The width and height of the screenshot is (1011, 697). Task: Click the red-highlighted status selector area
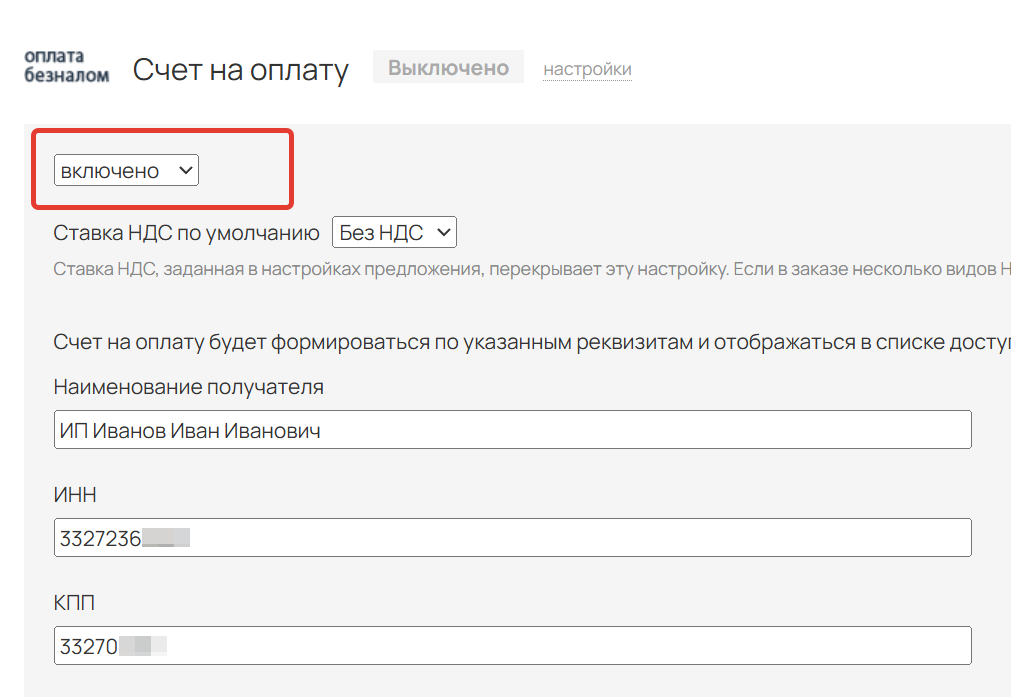tap(162, 169)
